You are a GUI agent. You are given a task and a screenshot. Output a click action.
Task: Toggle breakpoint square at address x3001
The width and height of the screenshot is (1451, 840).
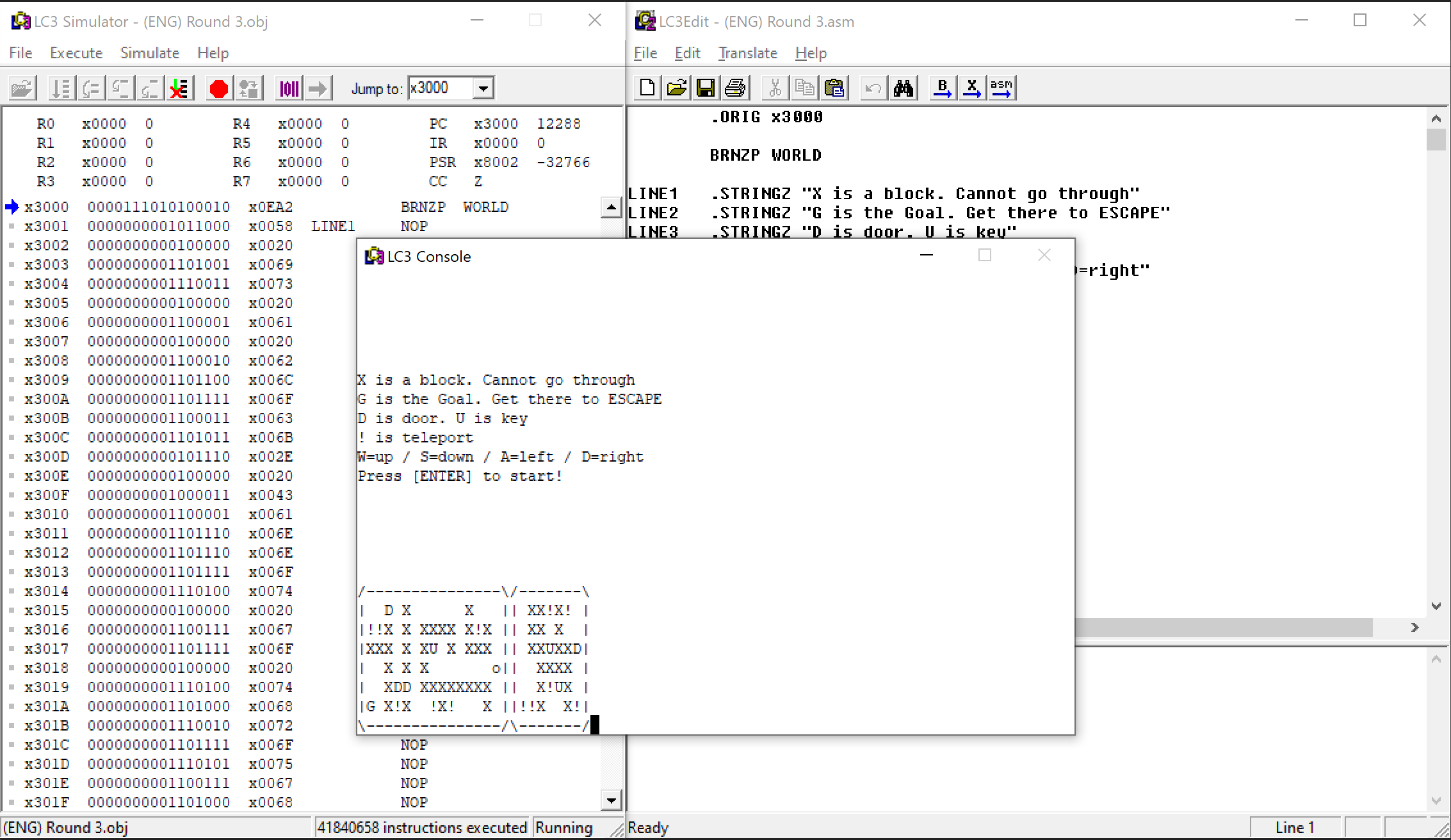pos(12,226)
